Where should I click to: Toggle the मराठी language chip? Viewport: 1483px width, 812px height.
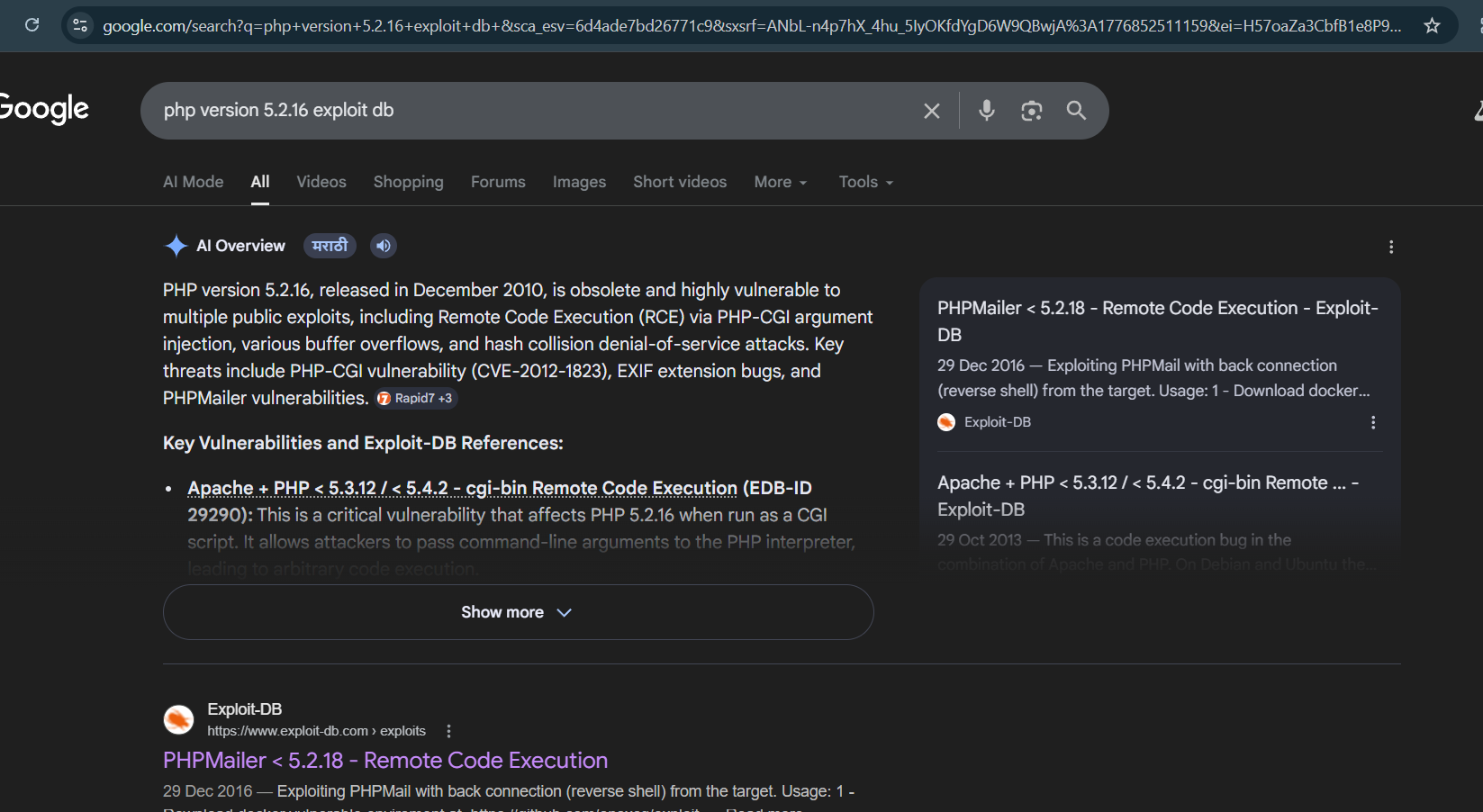pos(330,246)
